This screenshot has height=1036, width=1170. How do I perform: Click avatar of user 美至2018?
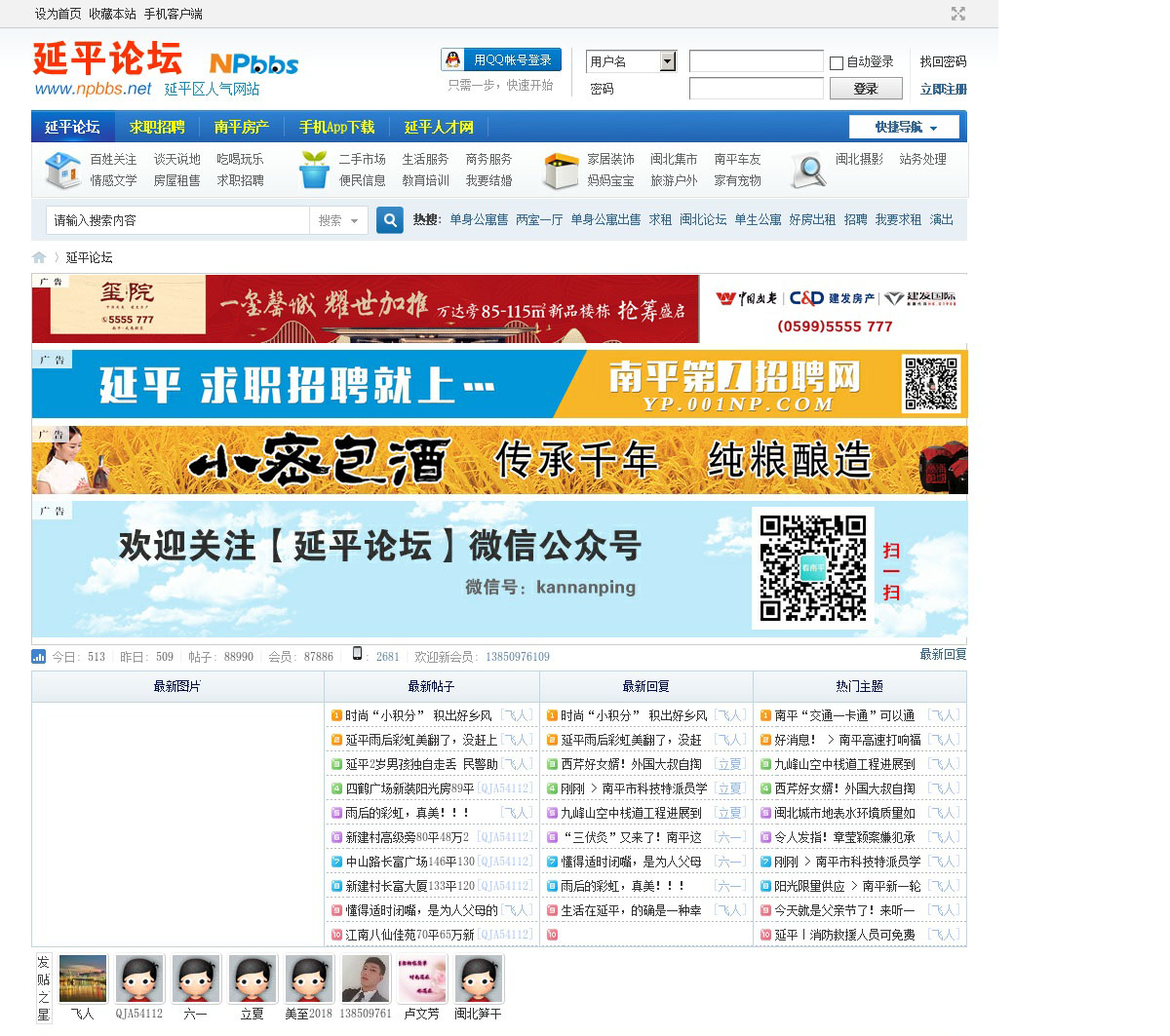click(309, 978)
